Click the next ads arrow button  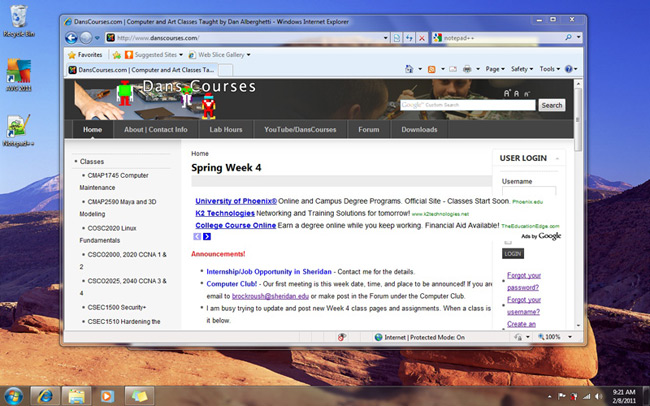point(207,236)
